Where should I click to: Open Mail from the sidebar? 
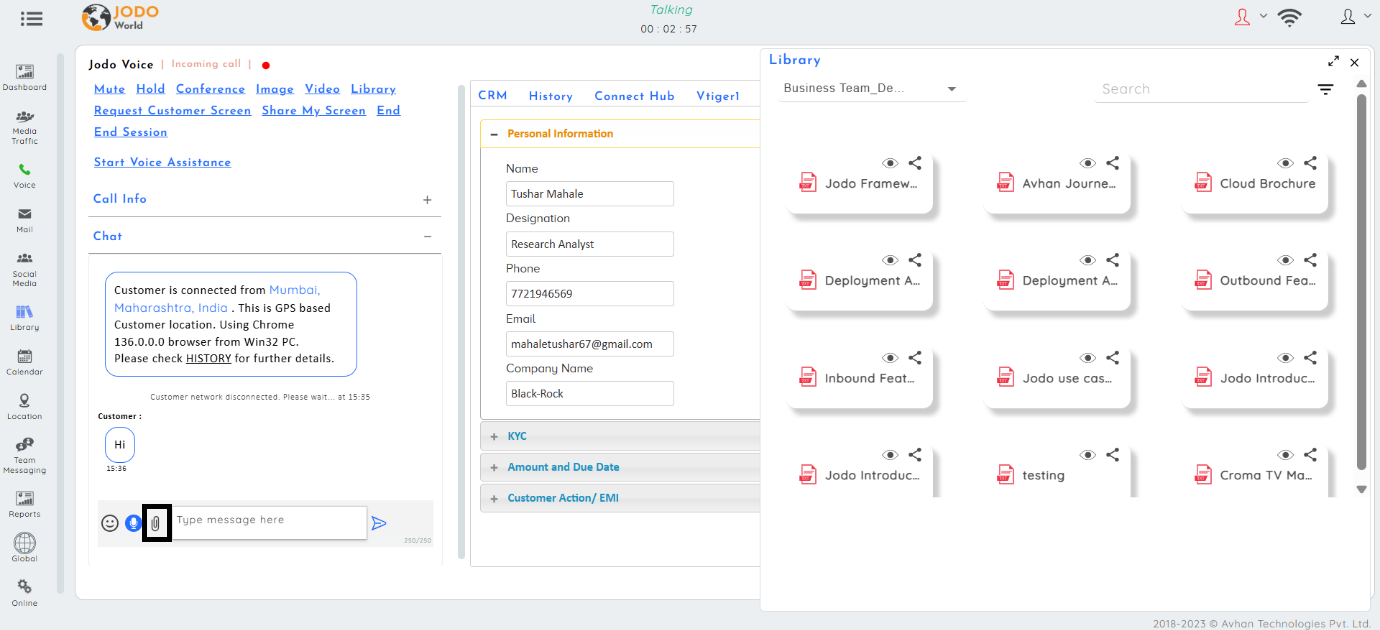(x=24, y=220)
